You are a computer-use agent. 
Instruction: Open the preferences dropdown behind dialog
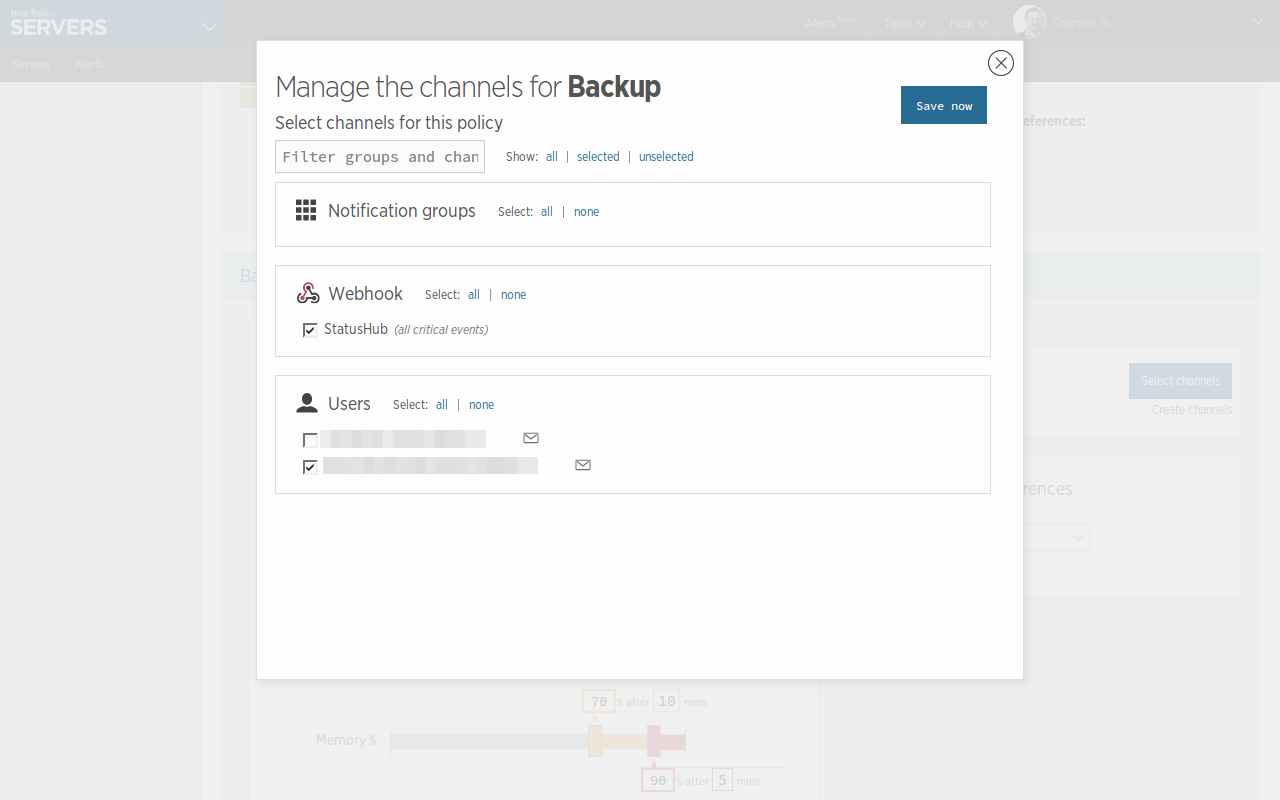pos(1056,538)
